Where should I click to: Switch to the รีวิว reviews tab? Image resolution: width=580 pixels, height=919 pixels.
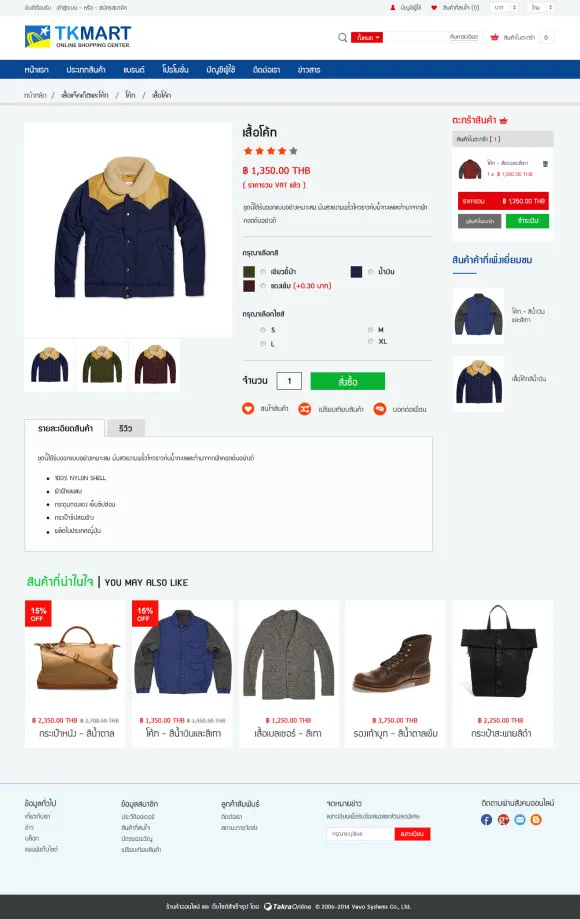[125, 428]
